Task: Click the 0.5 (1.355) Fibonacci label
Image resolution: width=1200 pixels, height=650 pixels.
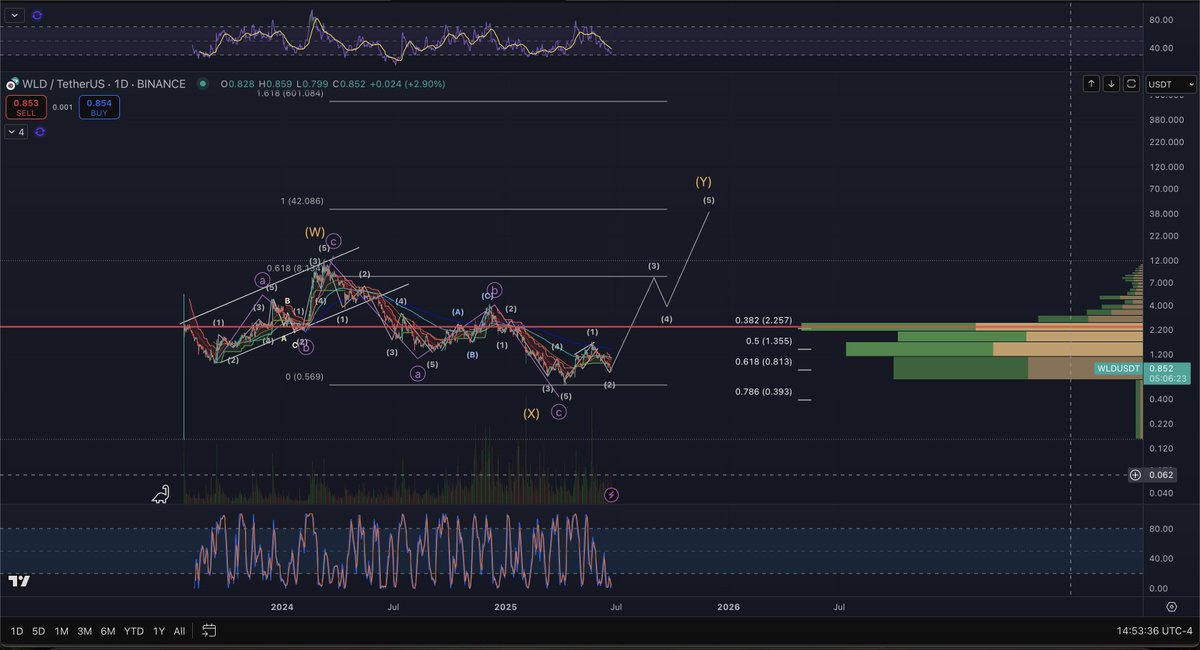Action: point(769,340)
